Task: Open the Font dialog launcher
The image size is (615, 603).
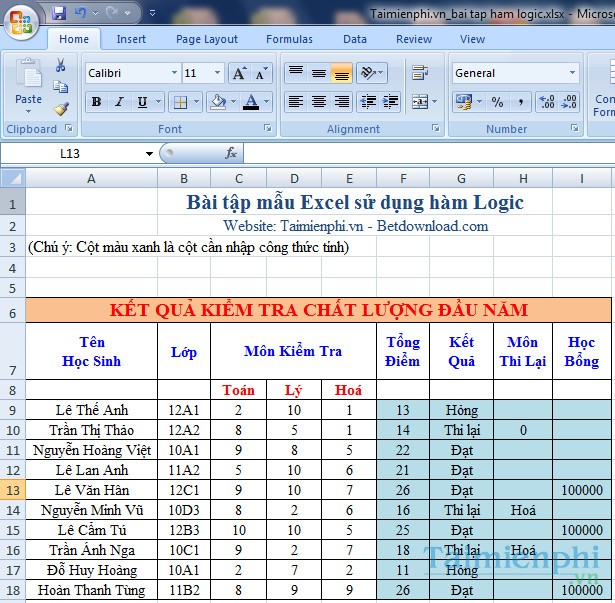Action: coord(268,128)
